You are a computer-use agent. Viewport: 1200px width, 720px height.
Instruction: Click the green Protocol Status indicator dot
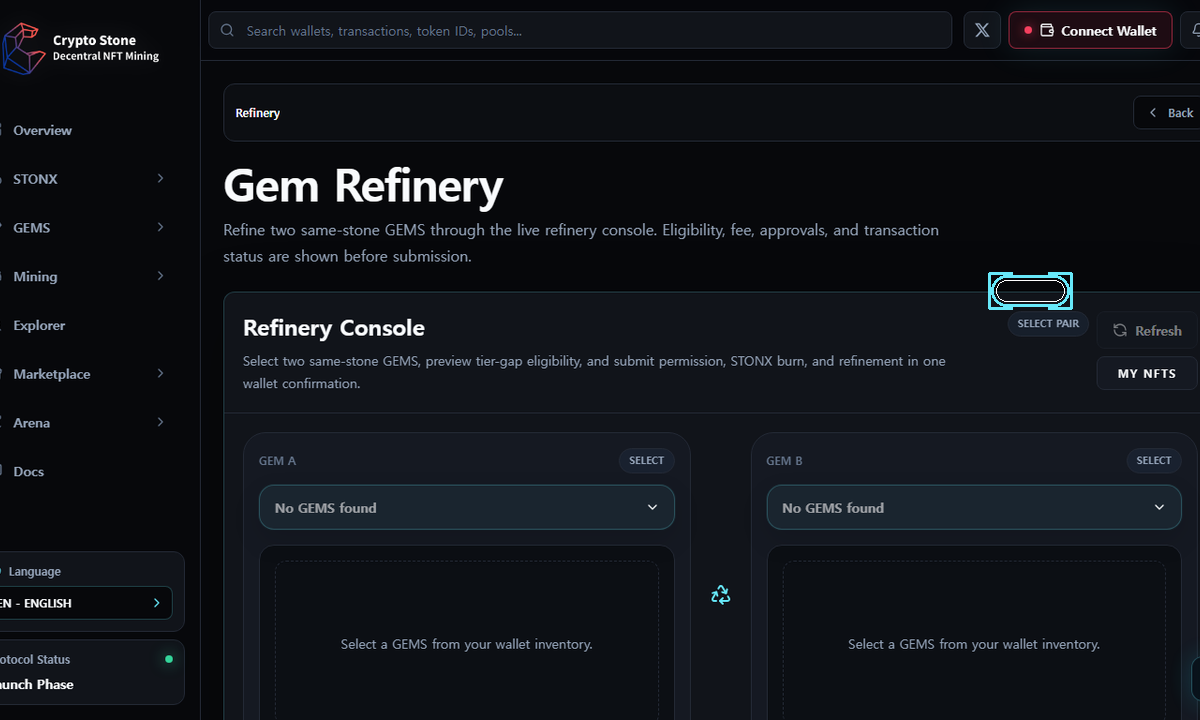(x=168, y=659)
